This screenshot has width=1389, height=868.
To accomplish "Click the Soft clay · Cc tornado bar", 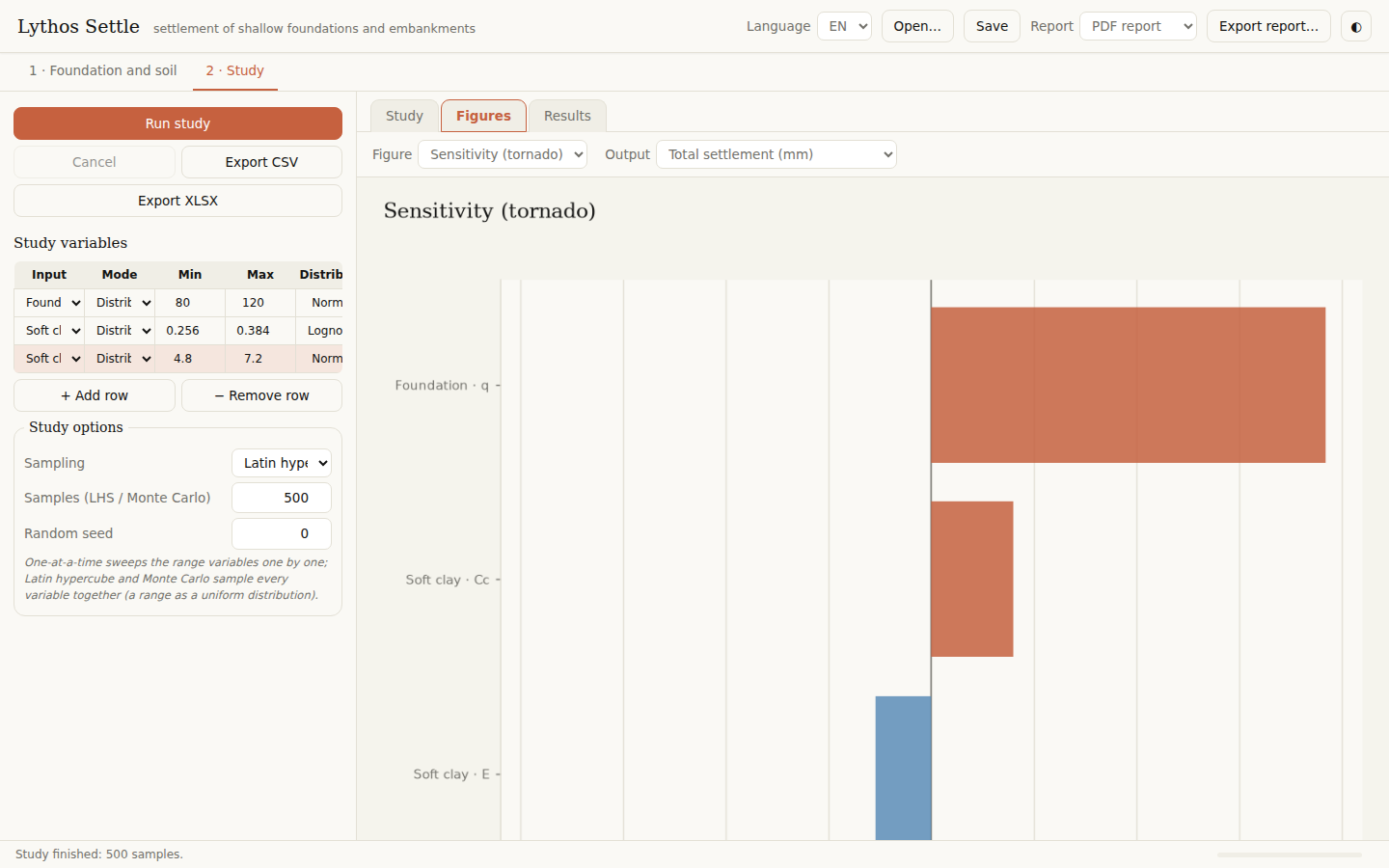I will [972, 579].
